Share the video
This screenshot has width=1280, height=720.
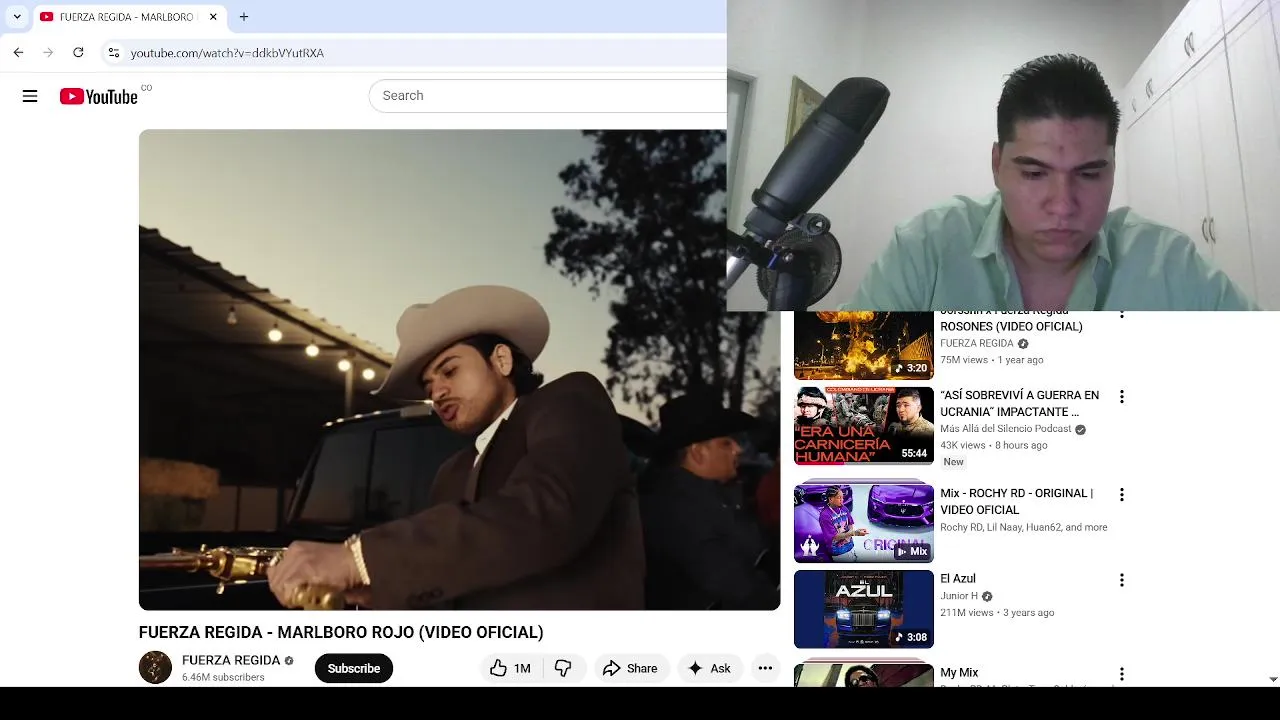click(x=630, y=668)
